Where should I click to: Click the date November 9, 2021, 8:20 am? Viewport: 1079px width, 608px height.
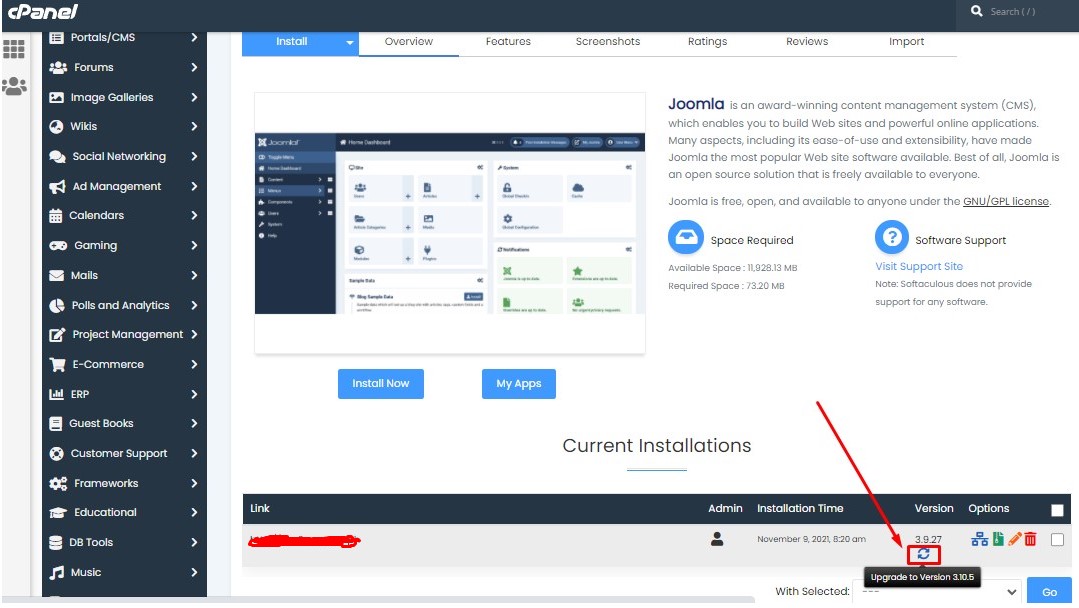click(811, 539)
